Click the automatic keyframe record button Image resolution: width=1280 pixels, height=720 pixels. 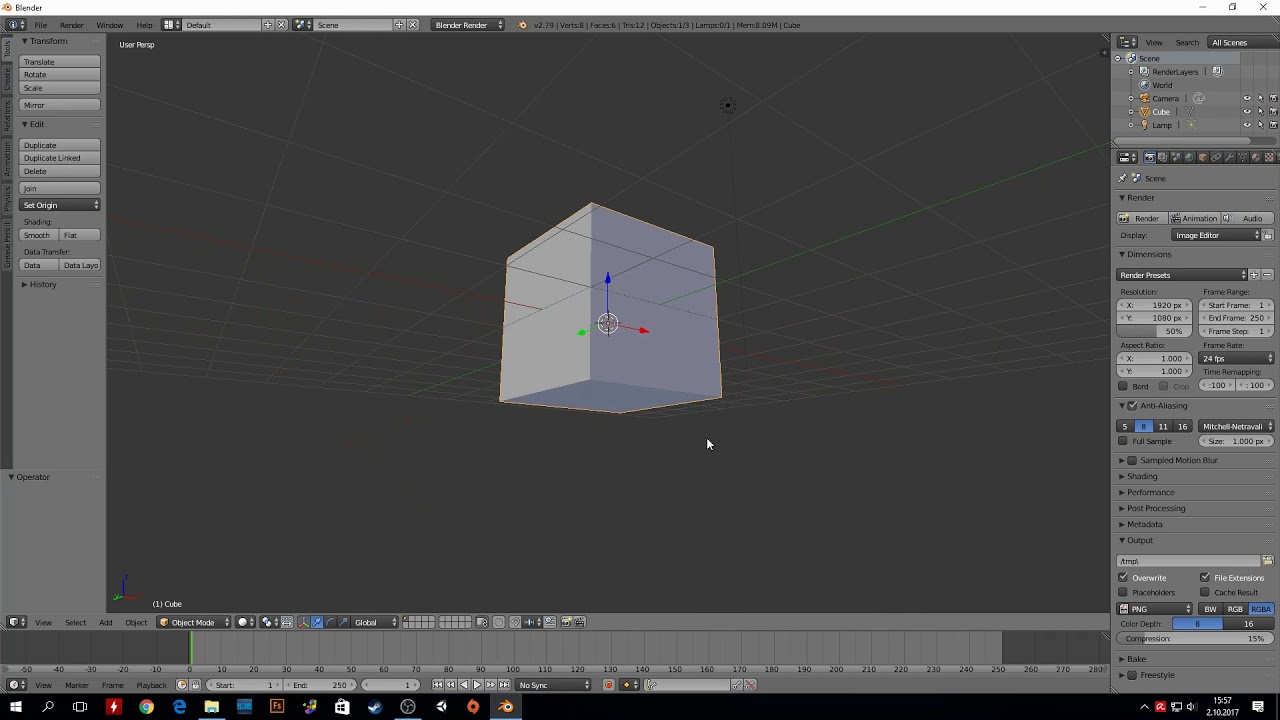point(608,685)
